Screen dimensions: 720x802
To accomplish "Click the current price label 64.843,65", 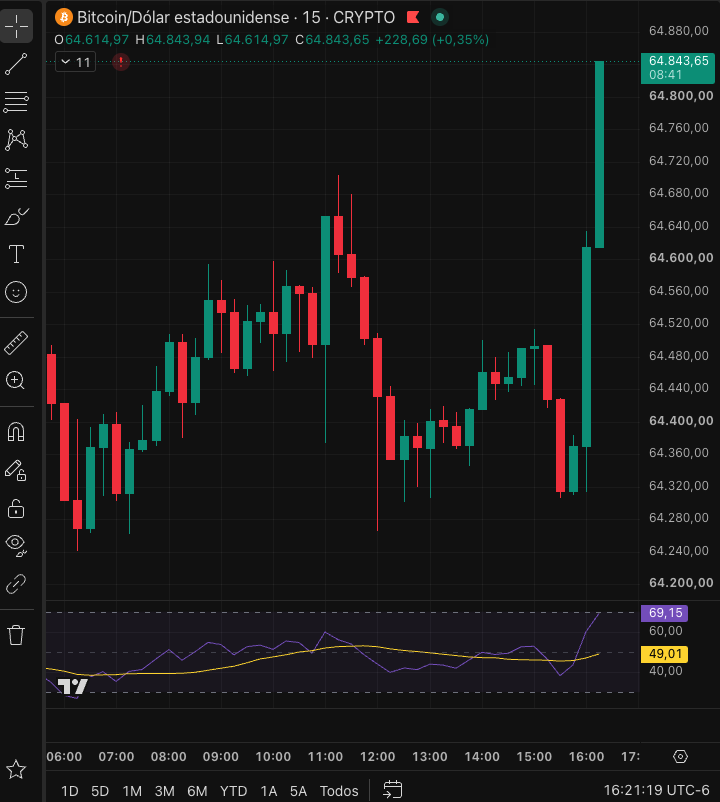I will point(678,68).
